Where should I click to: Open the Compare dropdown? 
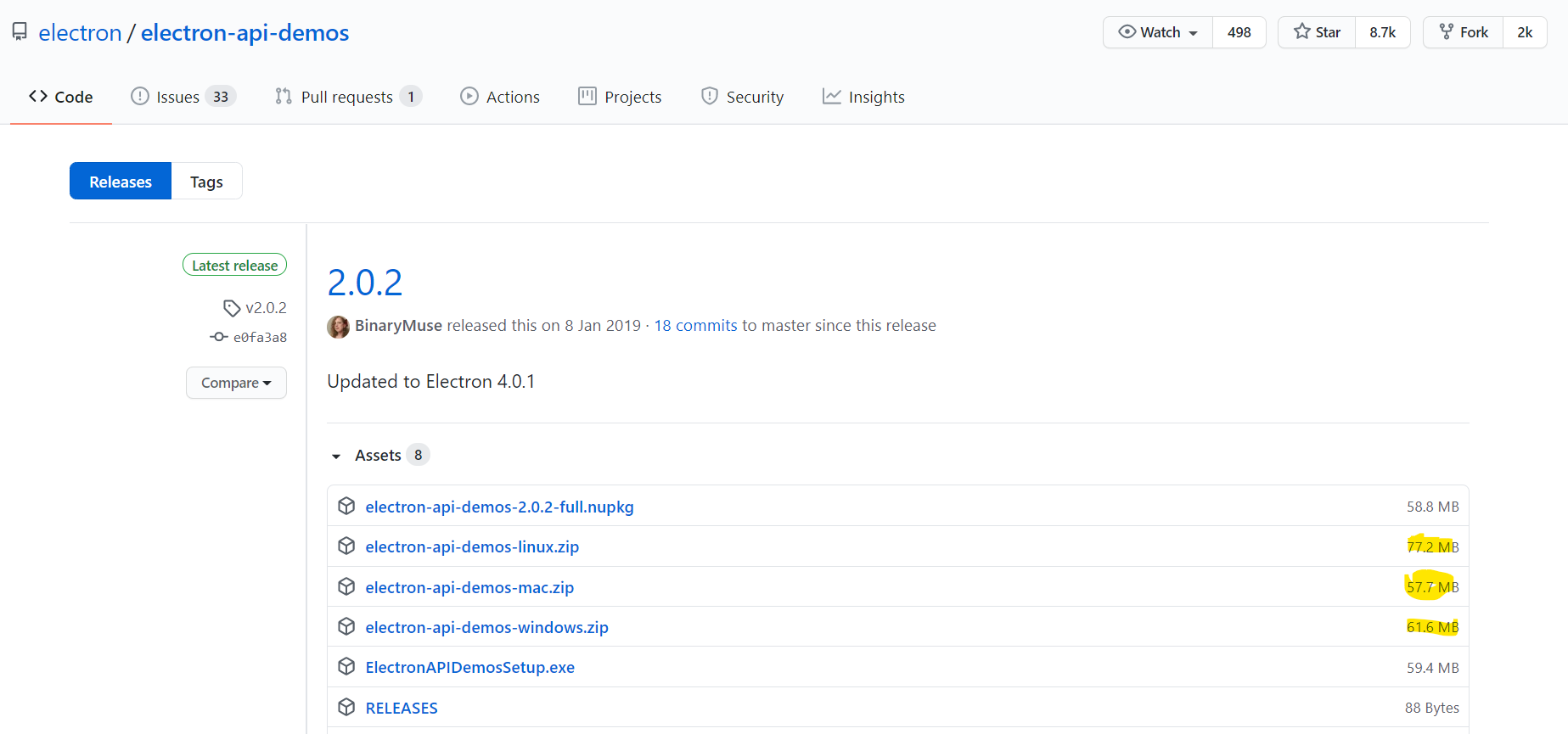[x=236, y=383]
